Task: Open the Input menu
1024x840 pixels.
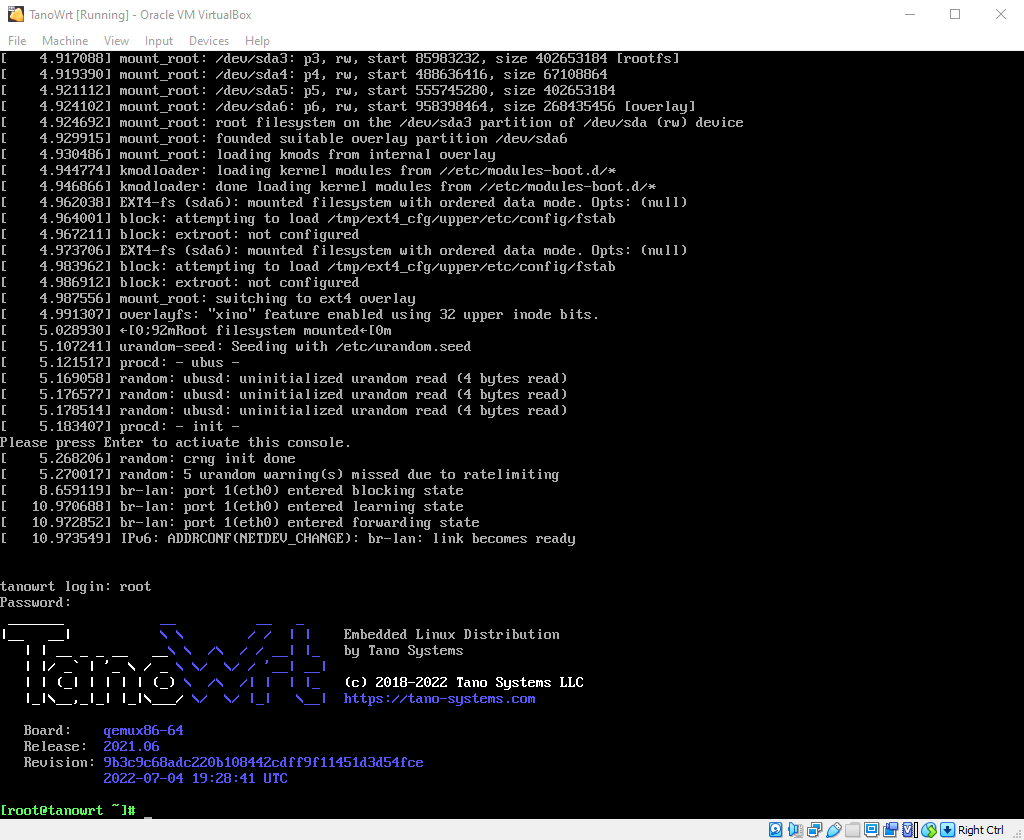Action: [x=158, y=40]
